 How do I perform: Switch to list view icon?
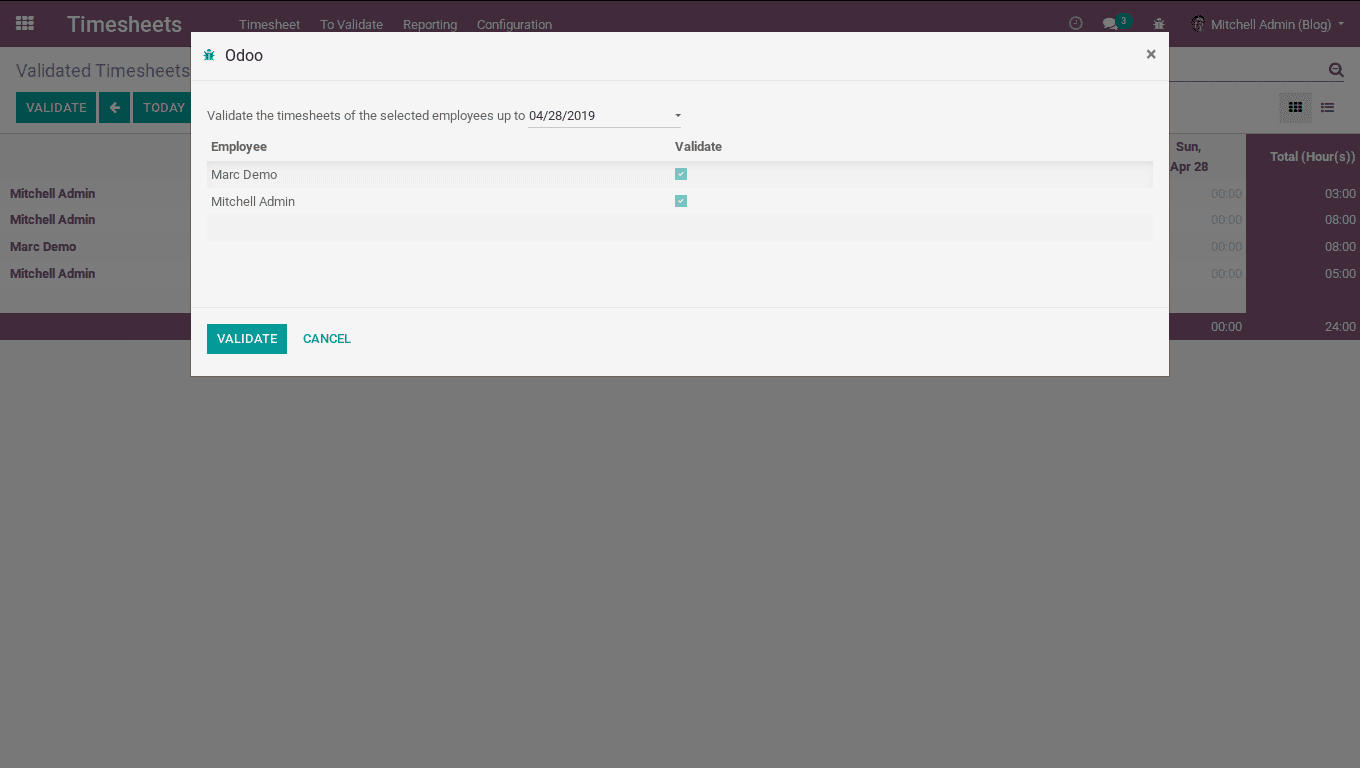click(1327, 108)
